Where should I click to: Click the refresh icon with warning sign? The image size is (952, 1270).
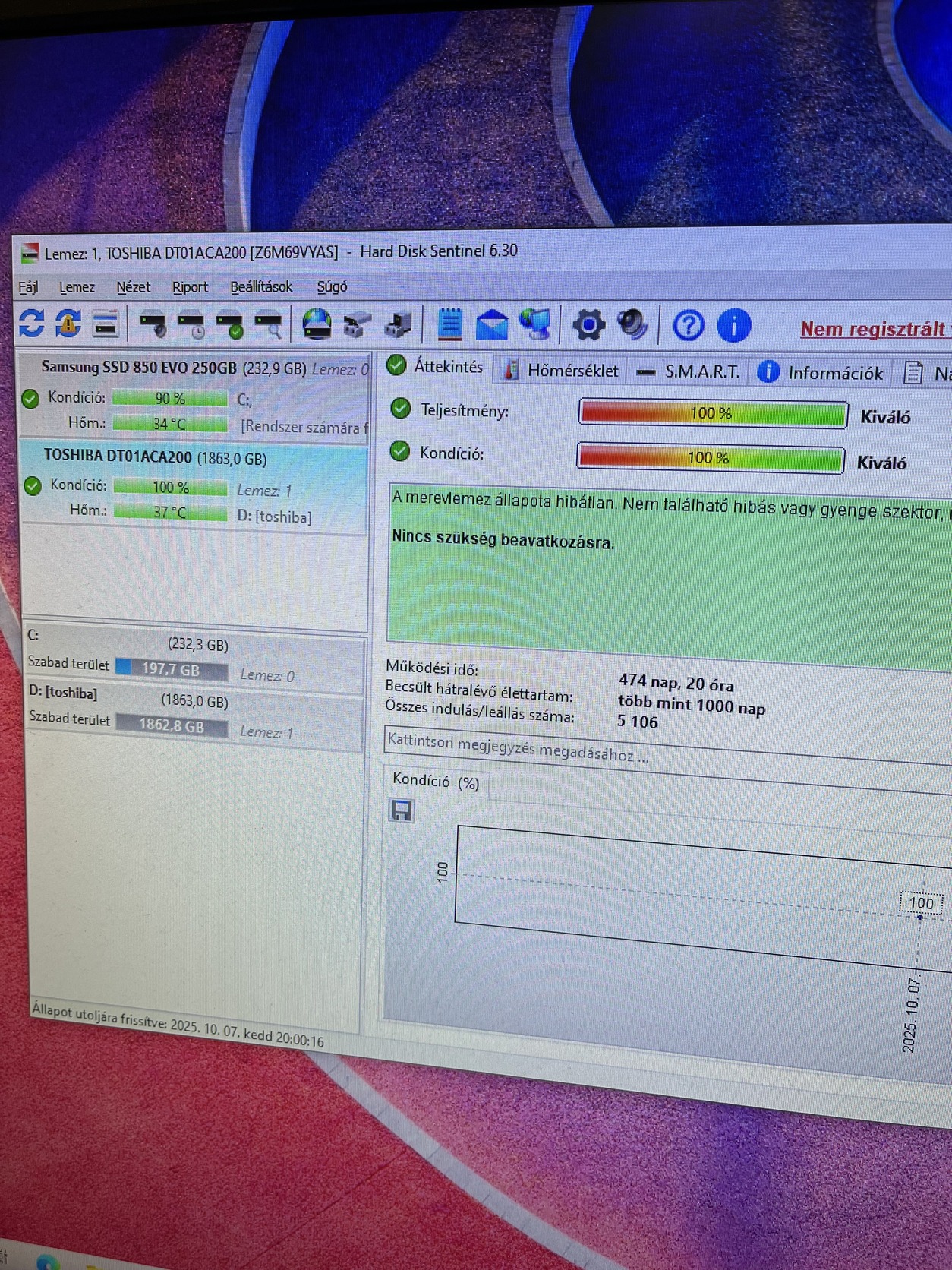(68, 323)
